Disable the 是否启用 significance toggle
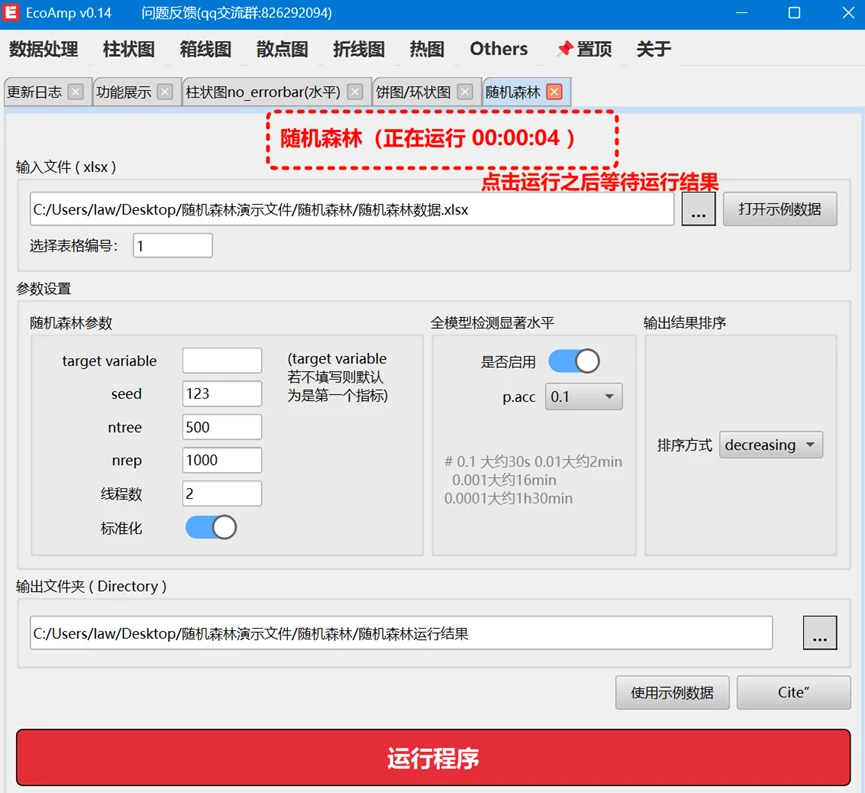 573,361
